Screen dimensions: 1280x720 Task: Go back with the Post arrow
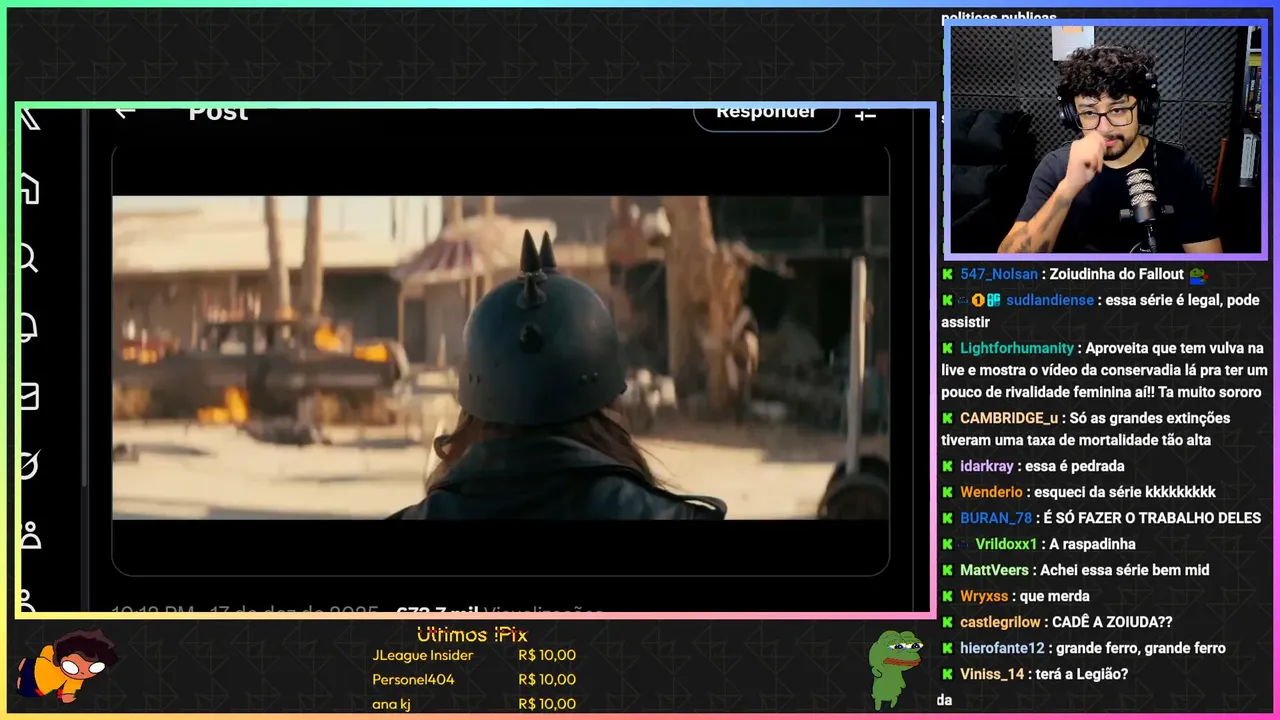tap(125, 112)
